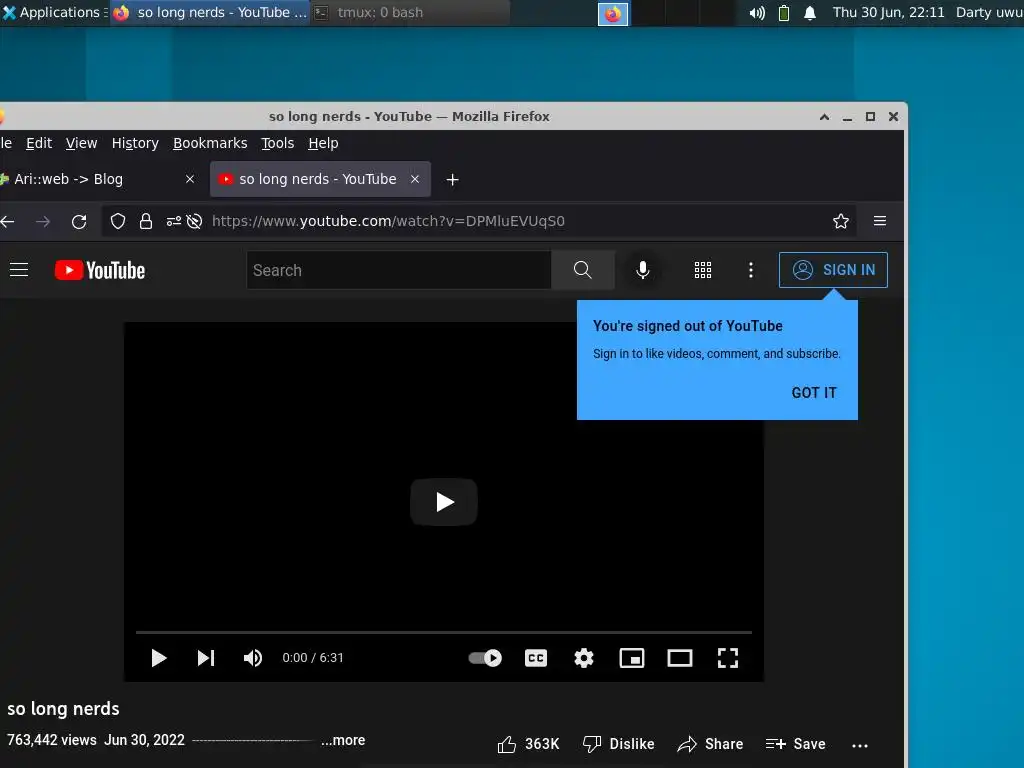This screenshot has width=1024, height=768.
Task: Save video to playlist
Action: coord(795,744)
